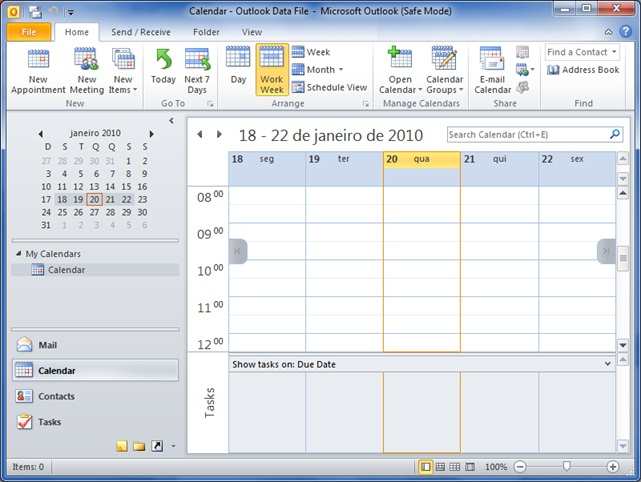The image size is (641, 482).
Task: Open the New Items menu
Action: click(123, 71)
